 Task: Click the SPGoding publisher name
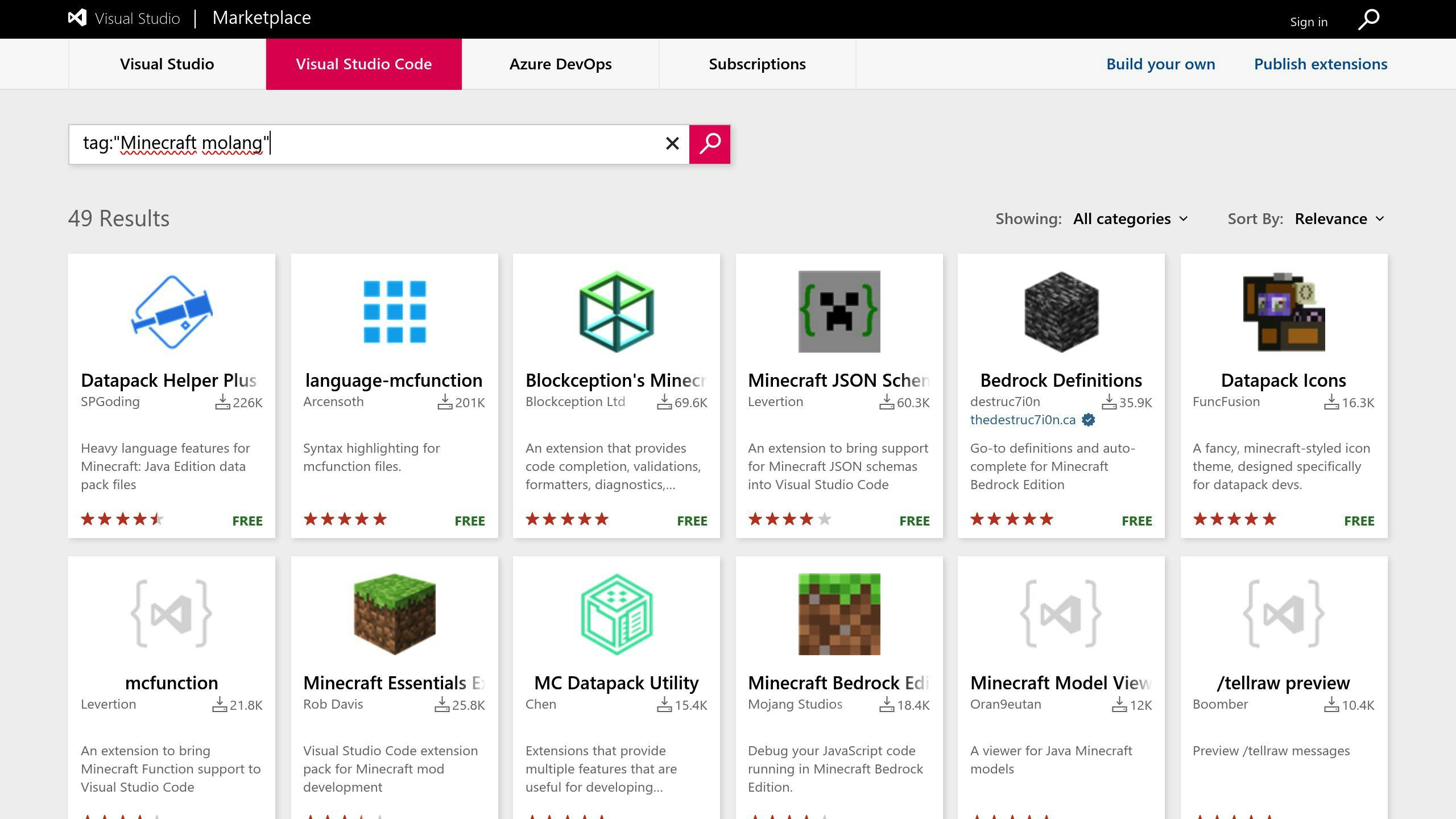pos(110,402)
